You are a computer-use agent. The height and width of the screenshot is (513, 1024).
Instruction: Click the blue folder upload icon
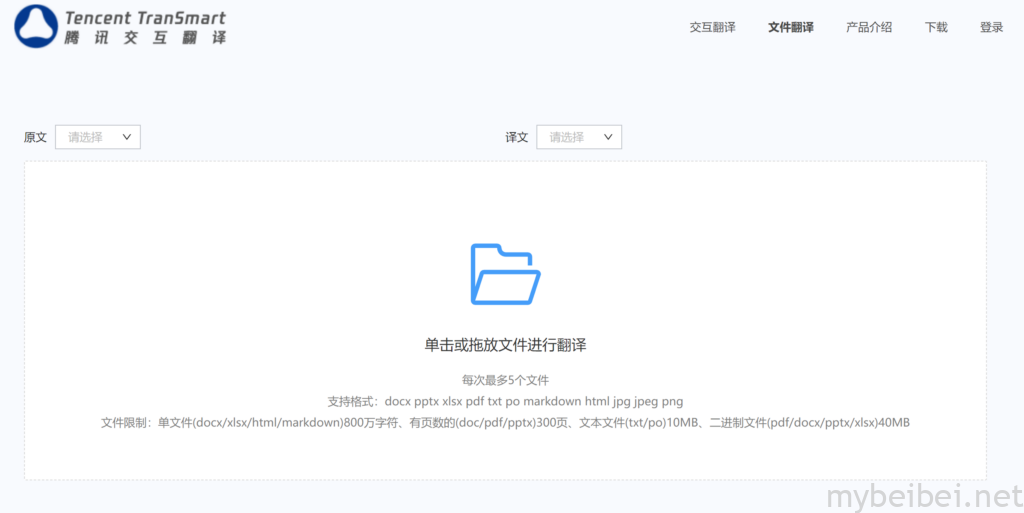click(x=505, y=274)
